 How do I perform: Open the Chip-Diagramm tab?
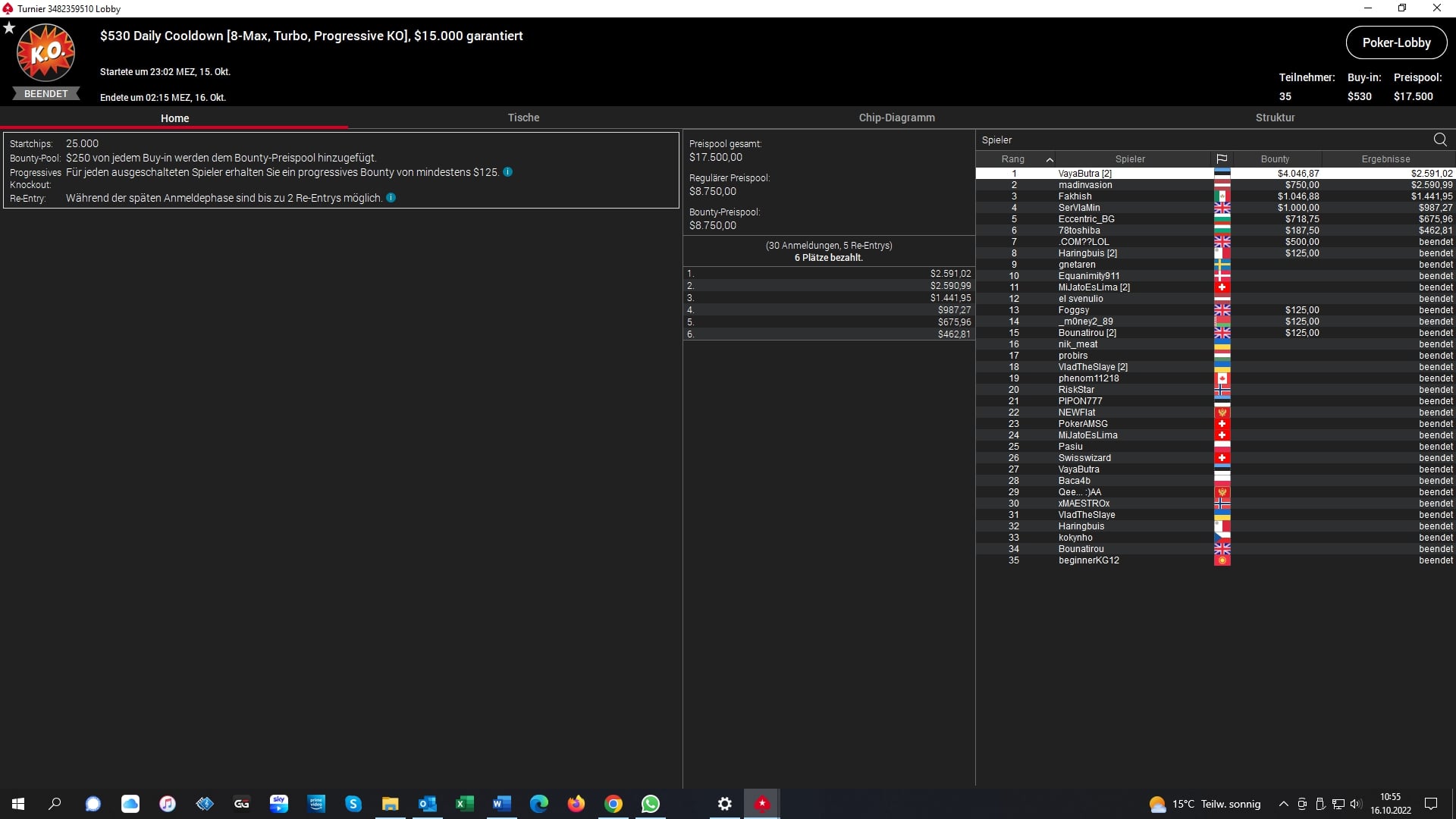point(896,118)
